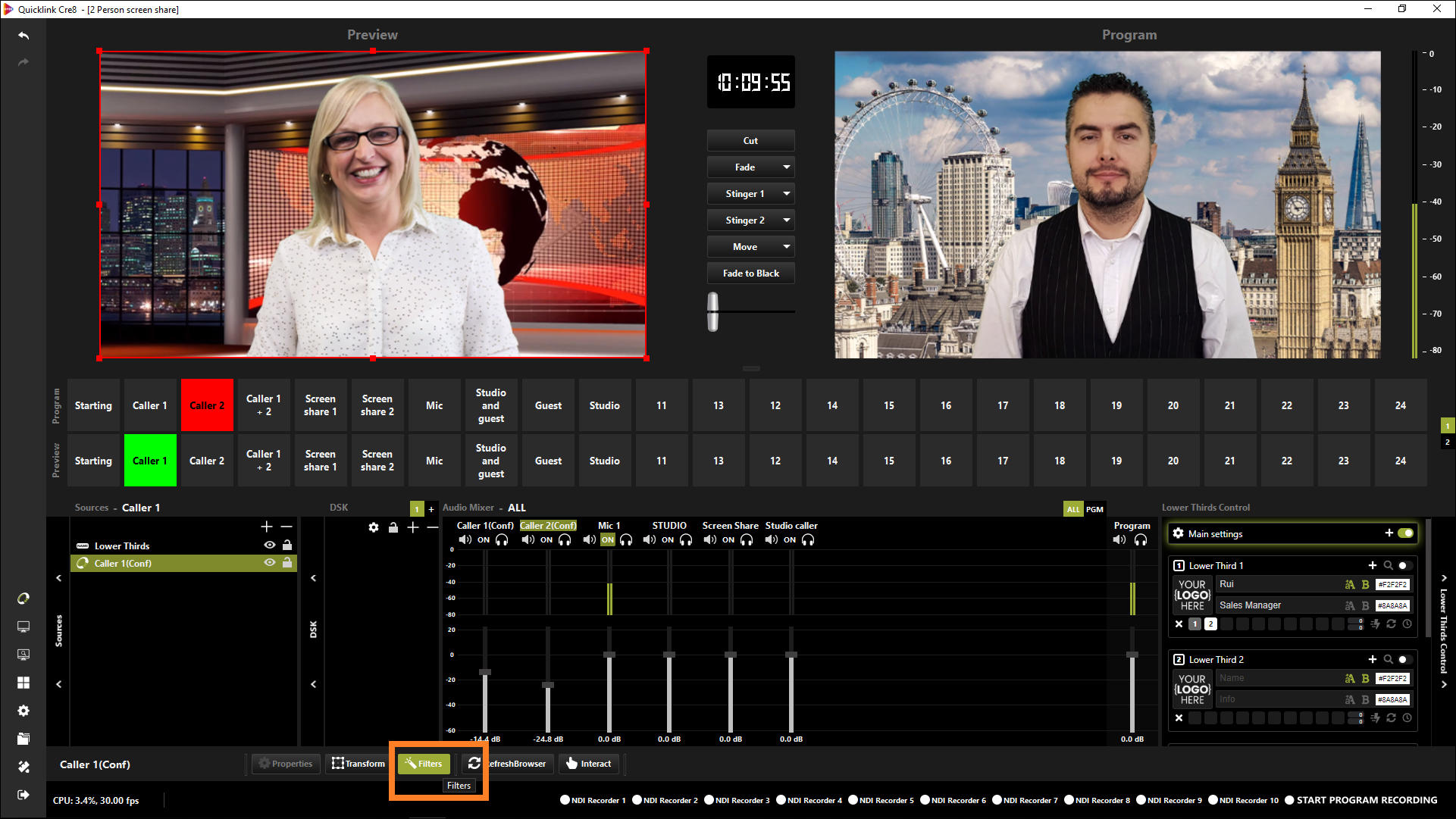Add entry to Lower Third 2
The width and height of the screenshot is (1456, 819).
coord(1373,659)
